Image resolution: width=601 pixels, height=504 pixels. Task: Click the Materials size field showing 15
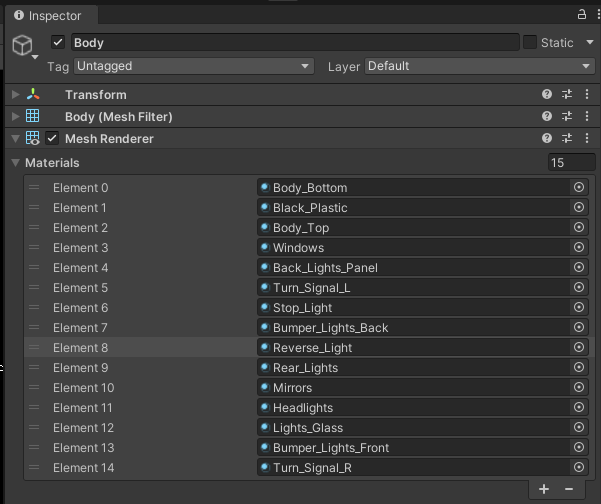coord(570,162)
